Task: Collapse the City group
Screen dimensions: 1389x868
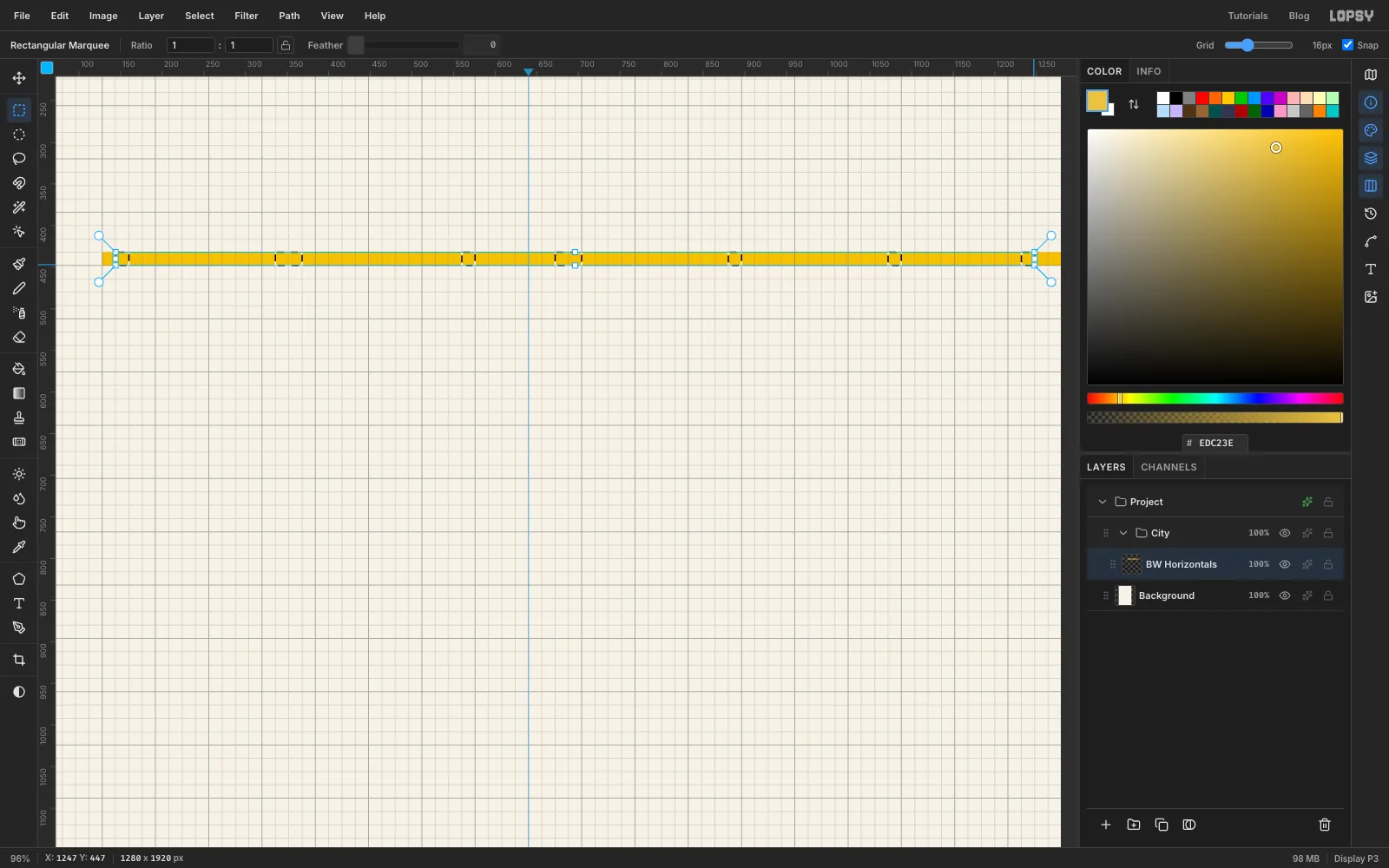Action: click(1123, 533)
